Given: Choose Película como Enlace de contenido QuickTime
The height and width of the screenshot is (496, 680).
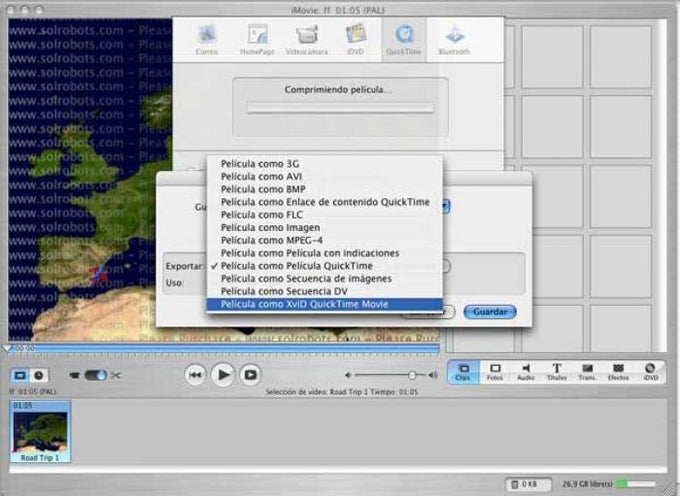Looking at the screenshot, I should pos(324,202).
